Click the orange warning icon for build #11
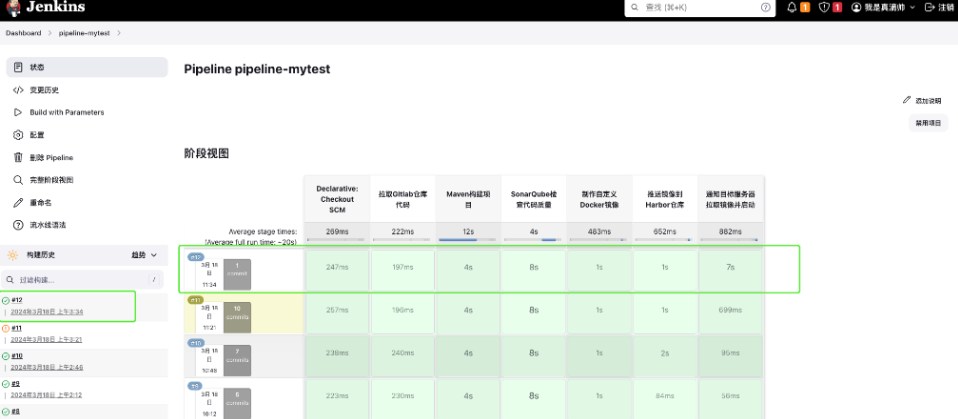Screen dimensions: 958x419 coord(5,328)
